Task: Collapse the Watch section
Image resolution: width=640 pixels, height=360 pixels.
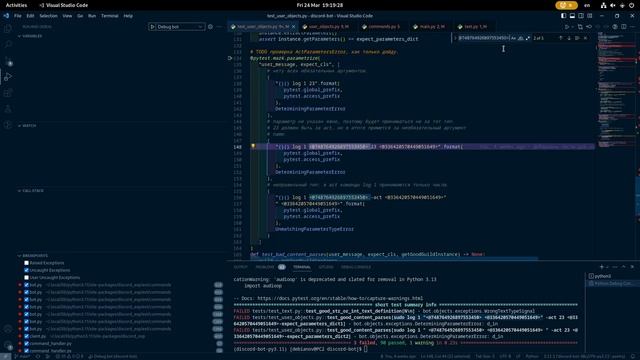Action: (x=27, y=126)
